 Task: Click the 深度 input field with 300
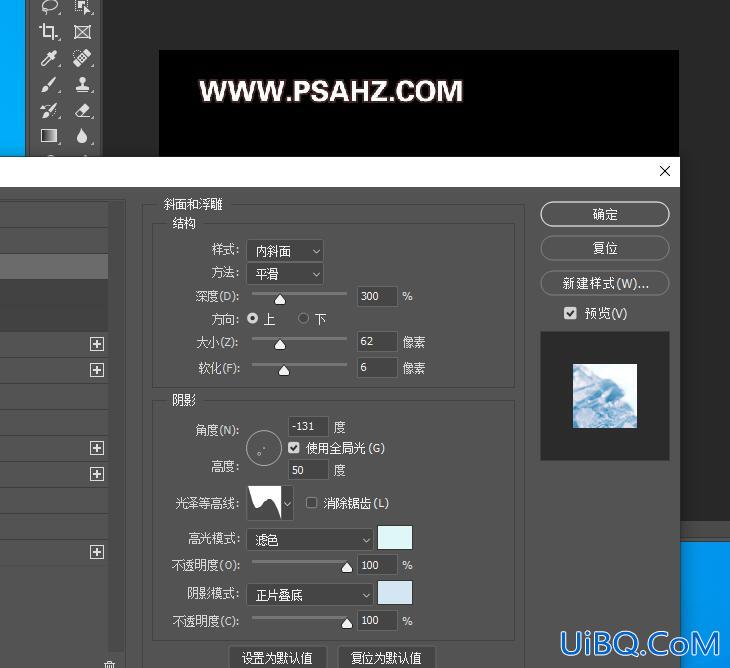(377, 296)
